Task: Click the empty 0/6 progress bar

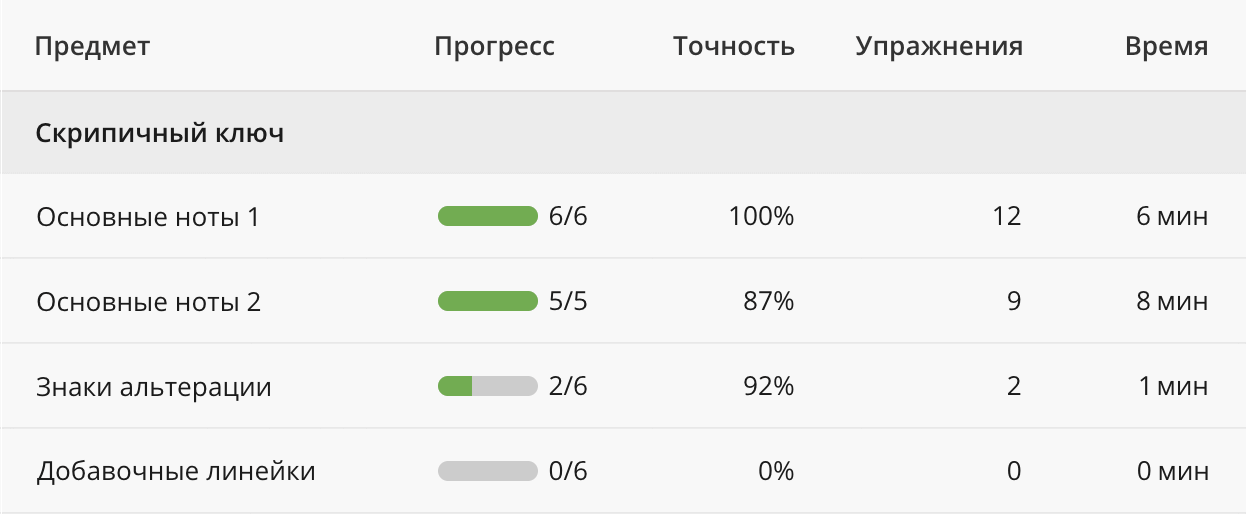Action: [488, 471]
